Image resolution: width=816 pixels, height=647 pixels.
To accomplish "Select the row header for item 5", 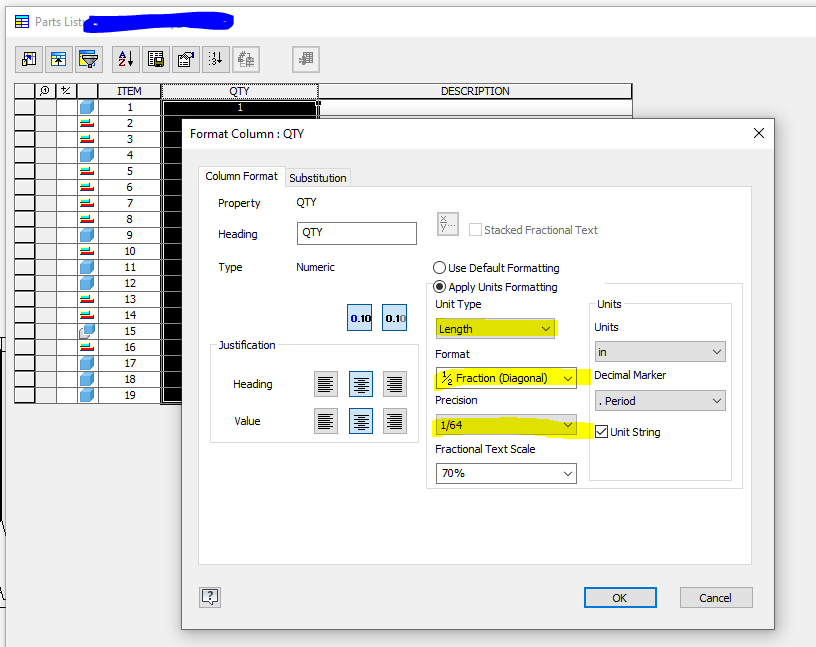I will tap(24, 171).
